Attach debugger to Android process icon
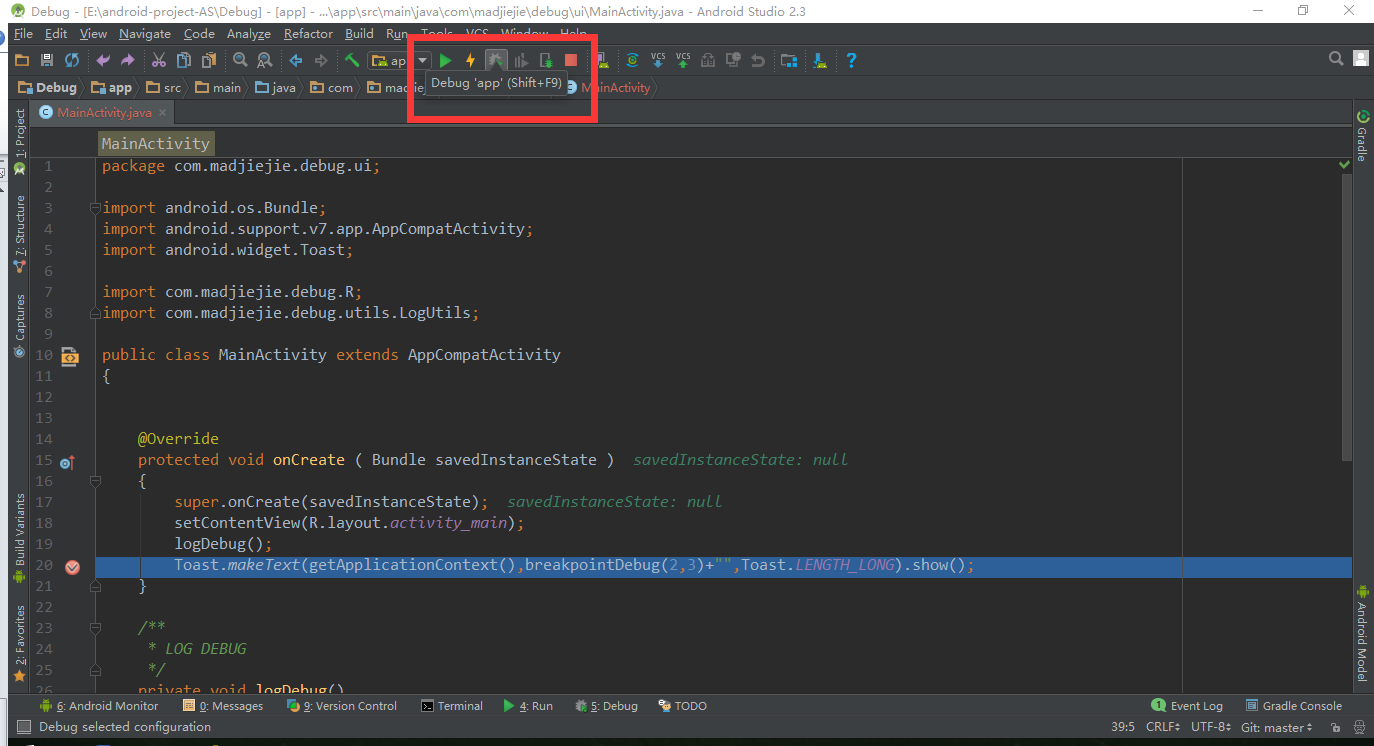This screenshot has height=746, width=1374. coord(545,60)
